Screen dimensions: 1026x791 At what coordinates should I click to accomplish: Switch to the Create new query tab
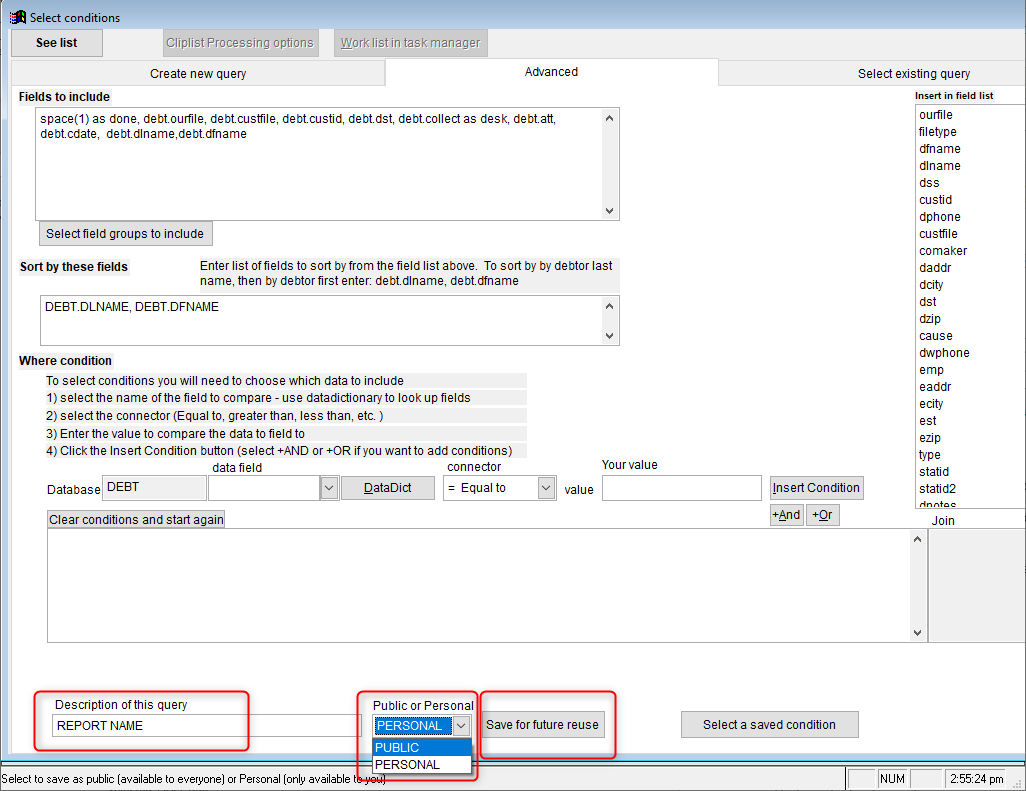click(198, 73)
